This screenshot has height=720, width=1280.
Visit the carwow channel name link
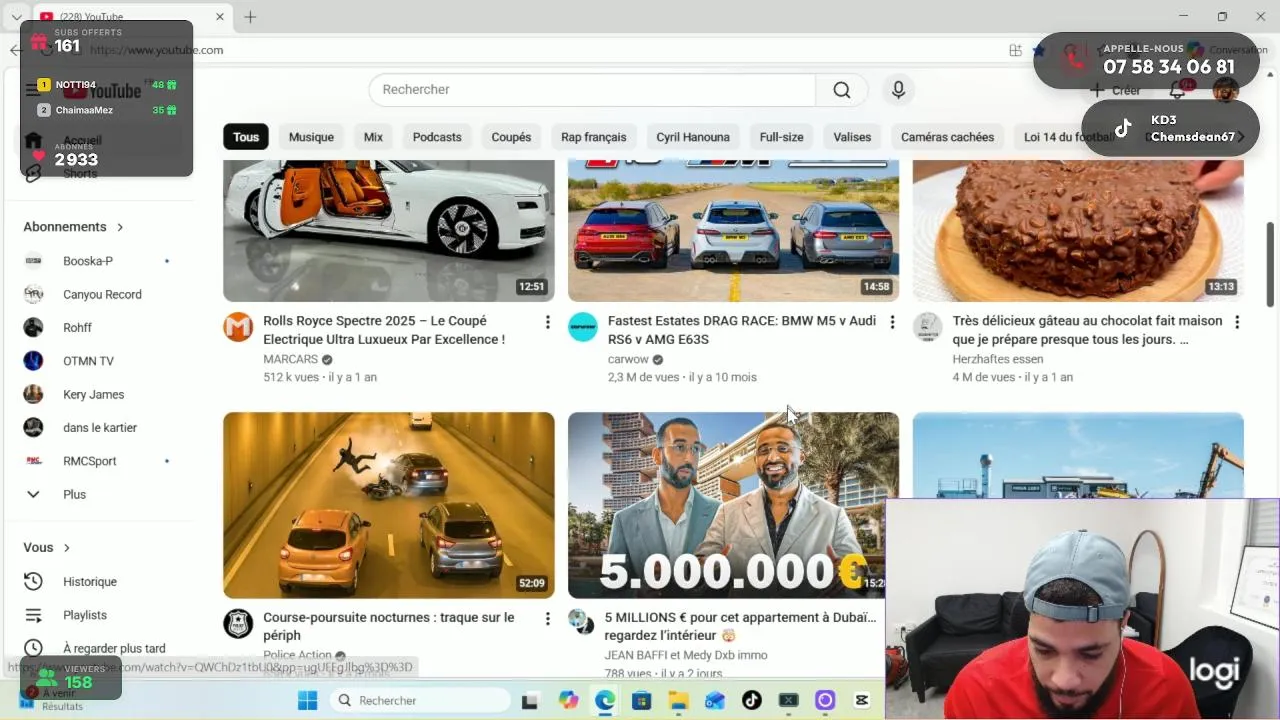click(628, 359)
